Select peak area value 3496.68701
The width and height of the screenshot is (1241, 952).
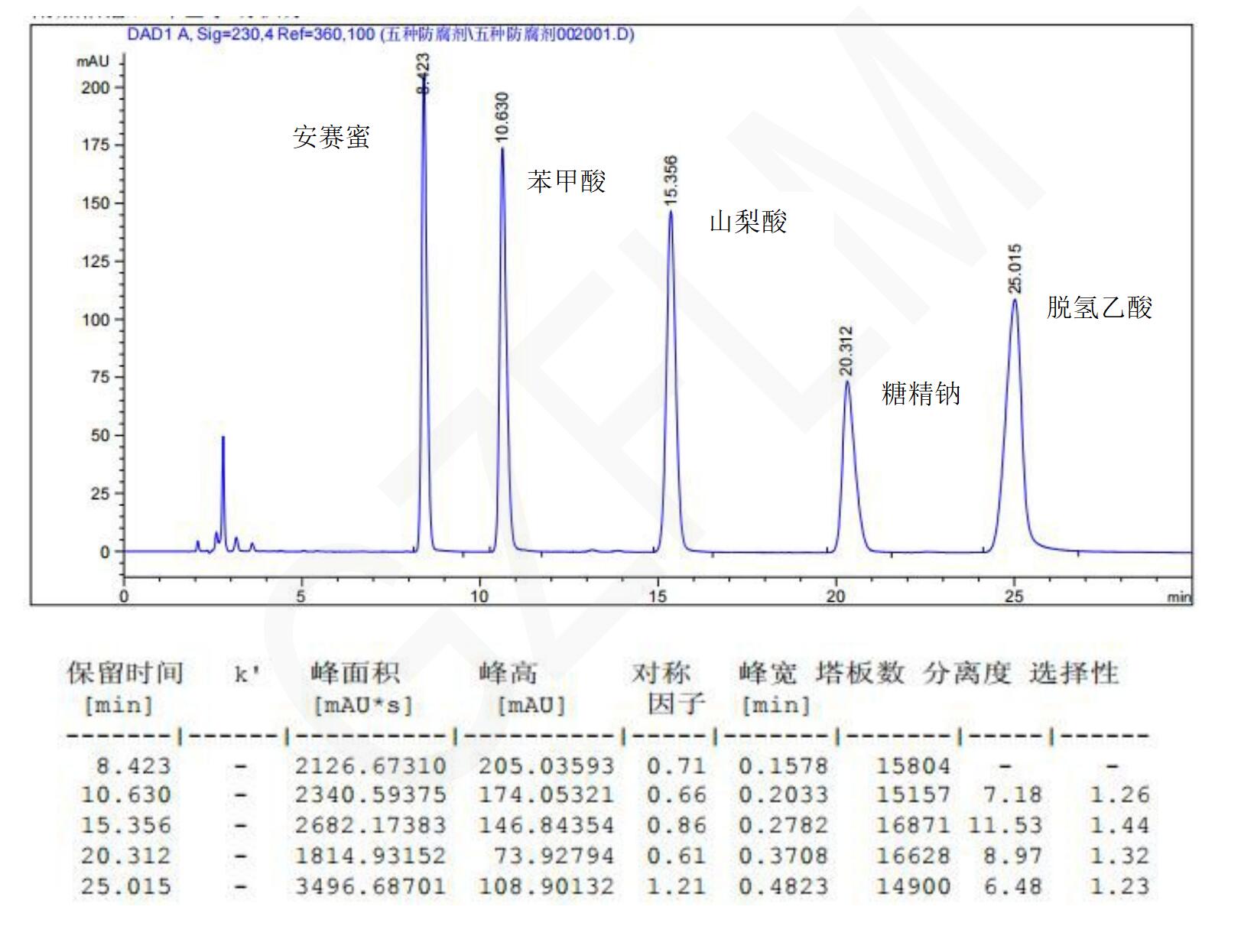370,887
